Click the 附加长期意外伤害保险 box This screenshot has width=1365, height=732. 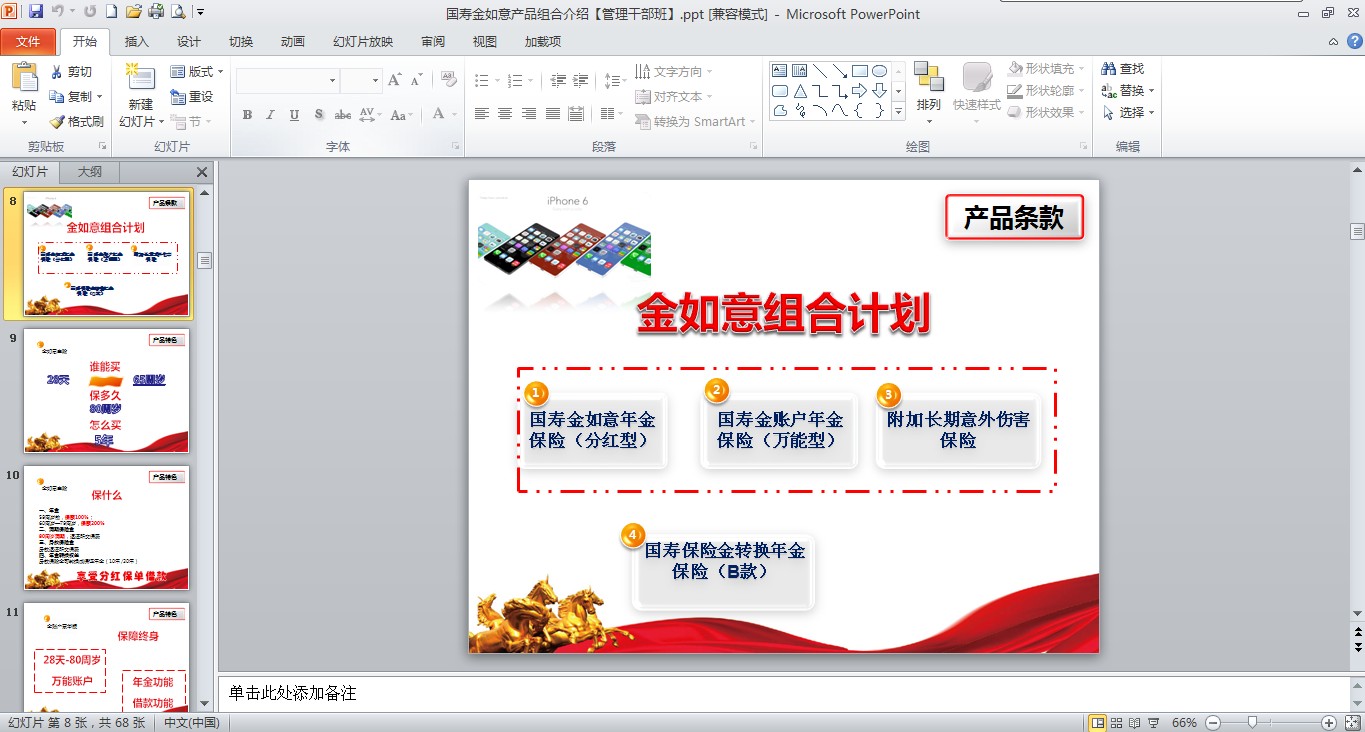(958, 430)
